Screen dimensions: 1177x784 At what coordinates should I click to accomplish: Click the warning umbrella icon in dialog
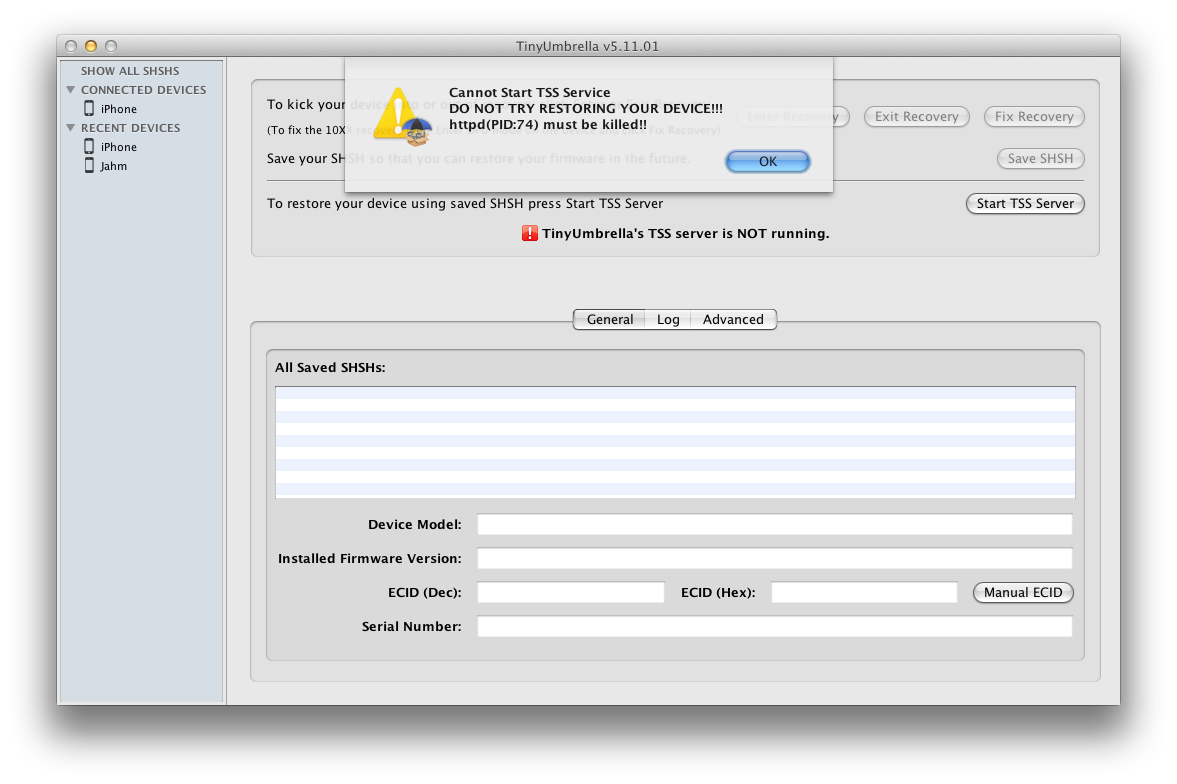(x=403, y=117)
